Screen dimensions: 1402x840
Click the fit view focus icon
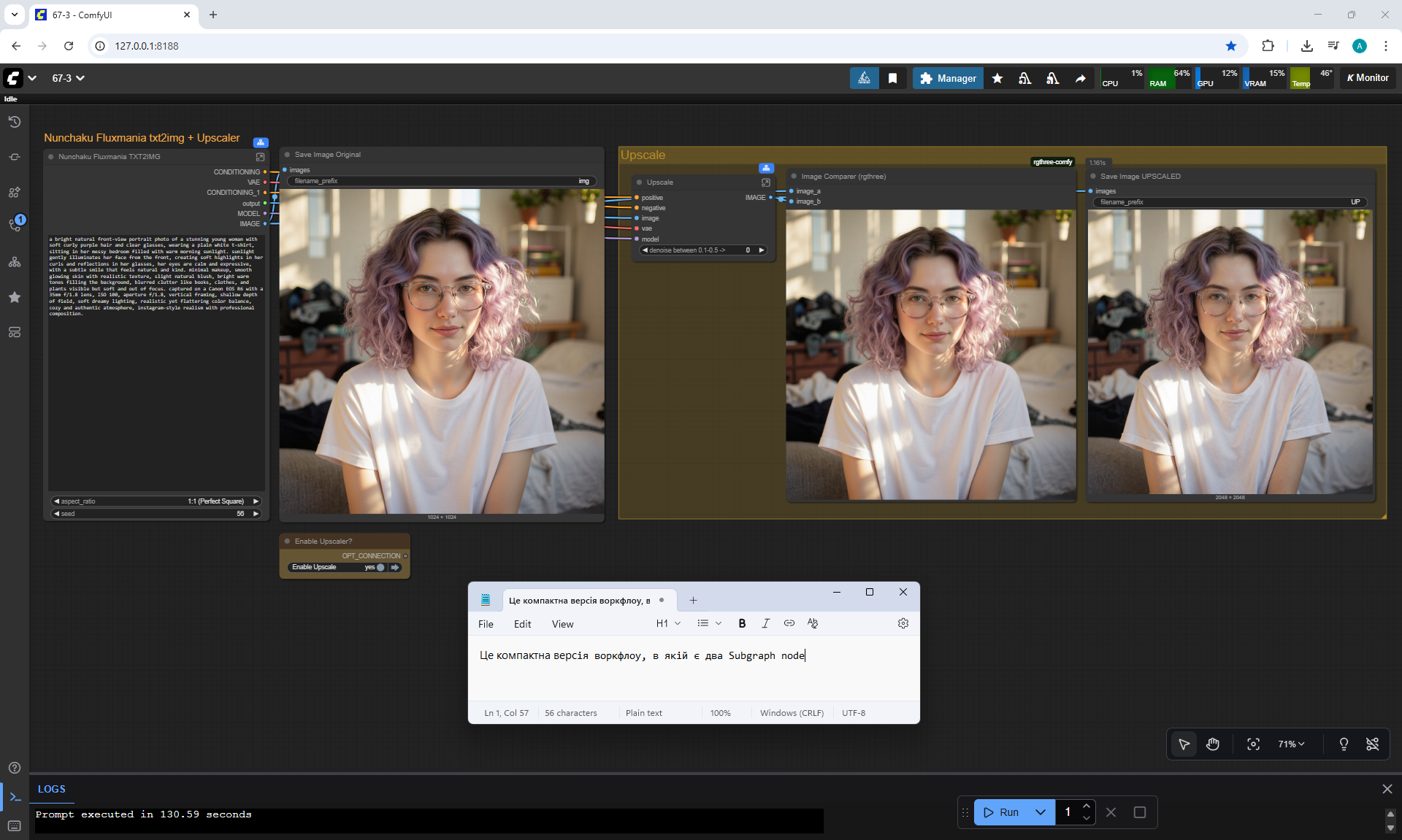click(1253, 744)
